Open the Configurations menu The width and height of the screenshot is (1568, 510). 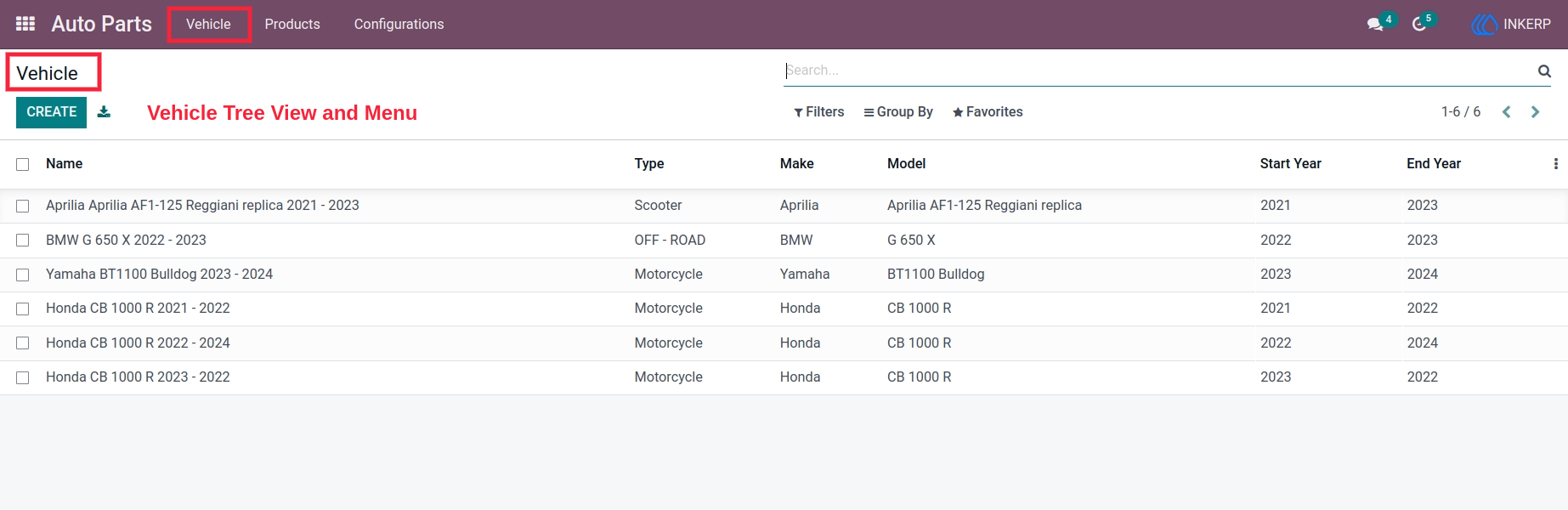click(399, 25)
